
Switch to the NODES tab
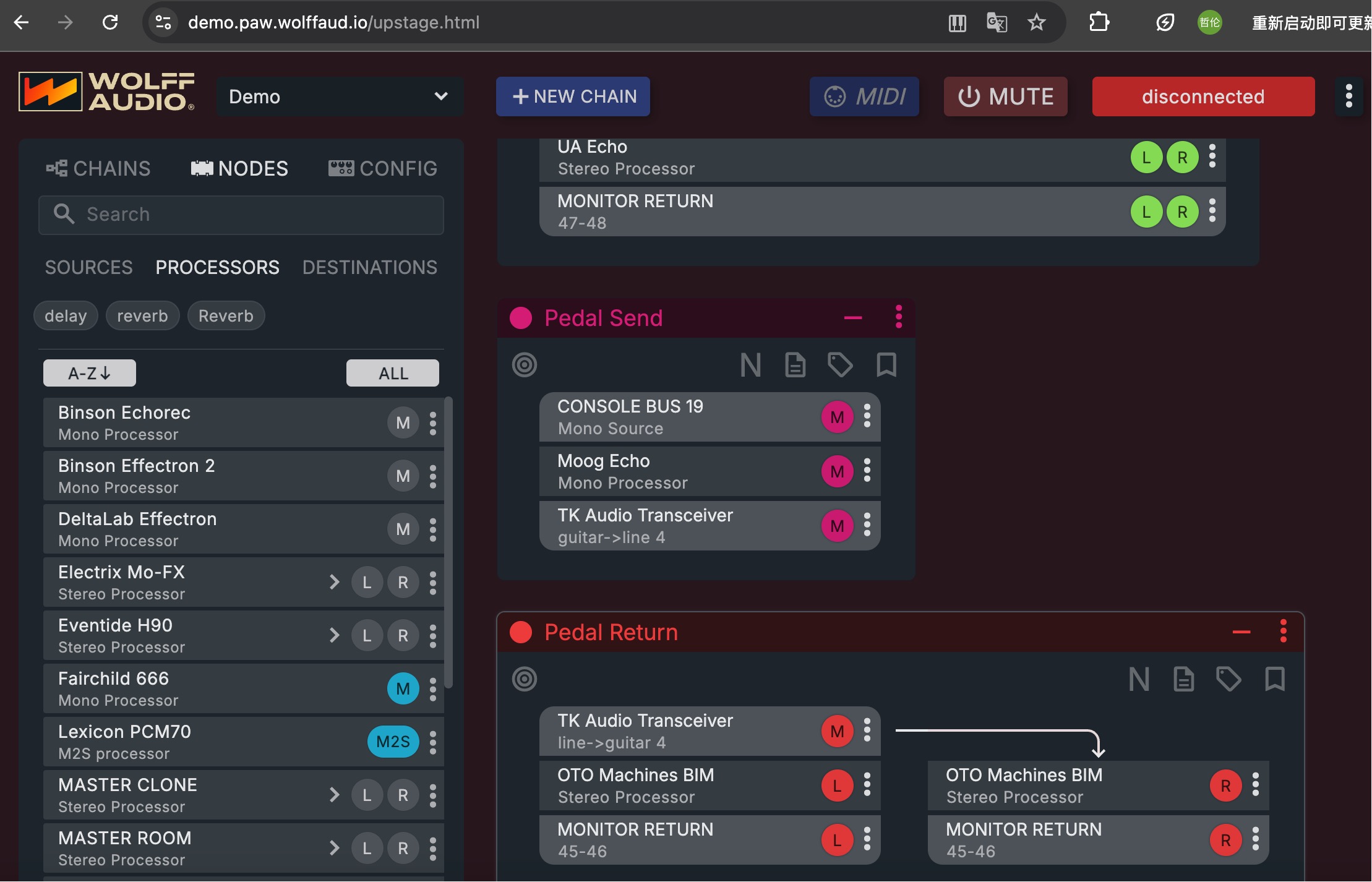click(239, 168)
